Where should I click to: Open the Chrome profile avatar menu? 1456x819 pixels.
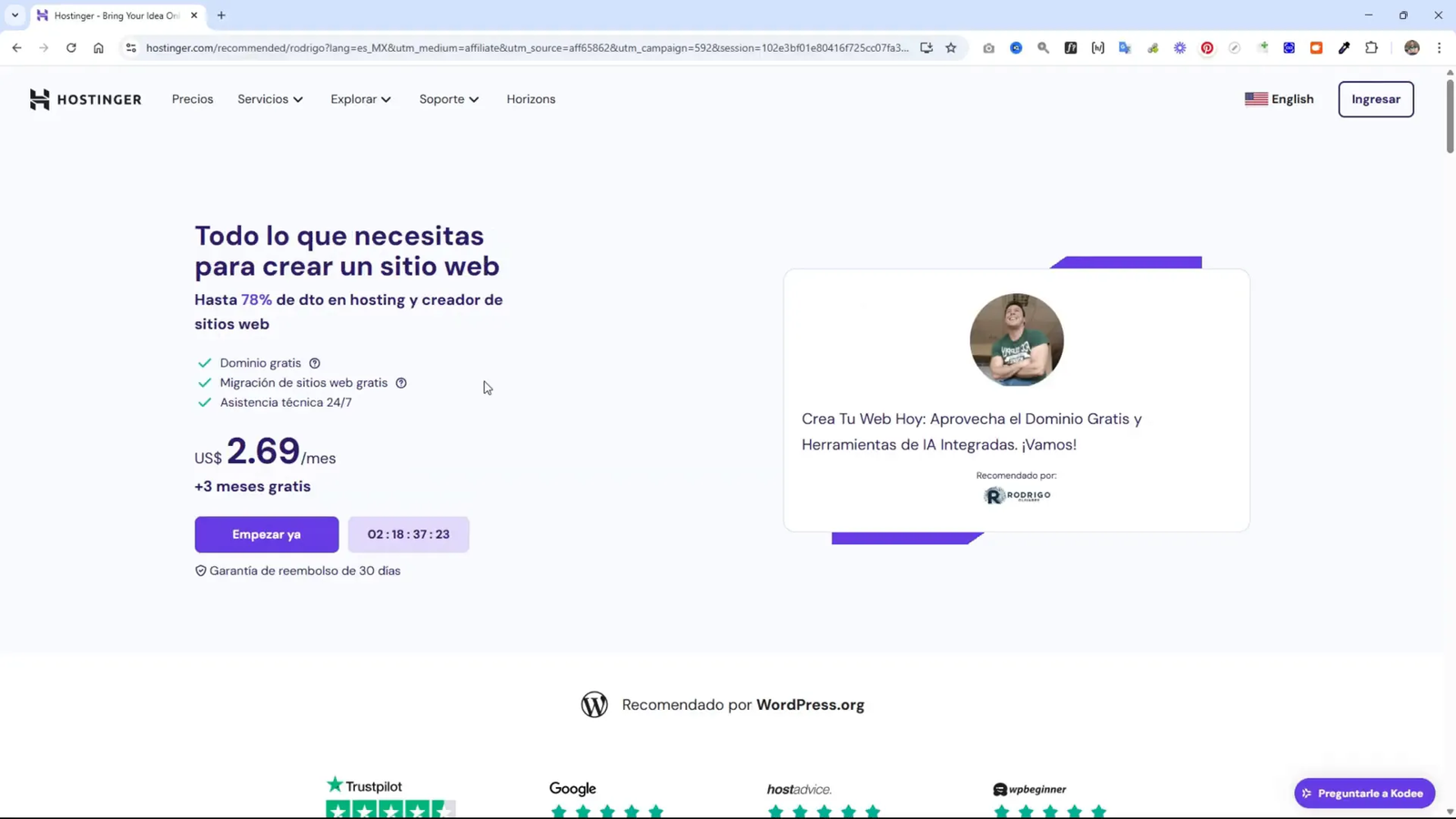[1411, 47]
